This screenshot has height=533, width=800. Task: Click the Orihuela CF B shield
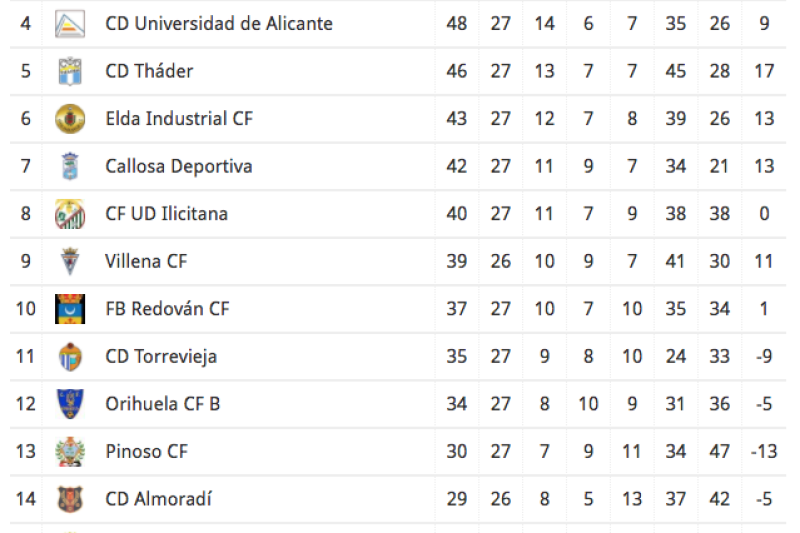pos(70,403)
